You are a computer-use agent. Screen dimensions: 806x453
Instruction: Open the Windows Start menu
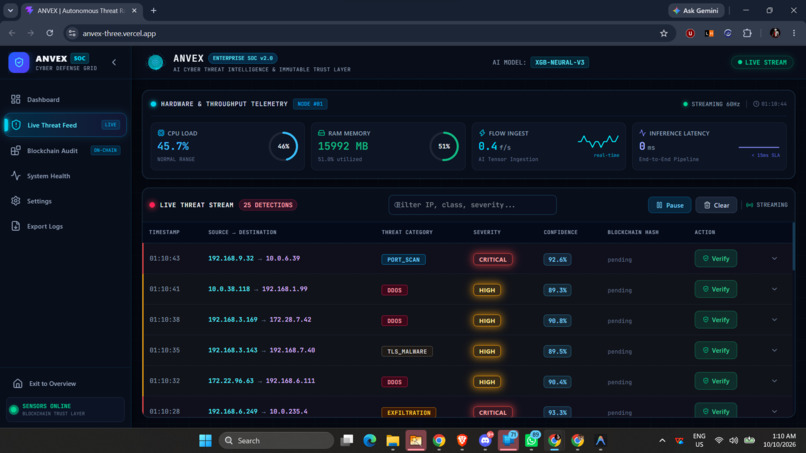click(205, 441)
